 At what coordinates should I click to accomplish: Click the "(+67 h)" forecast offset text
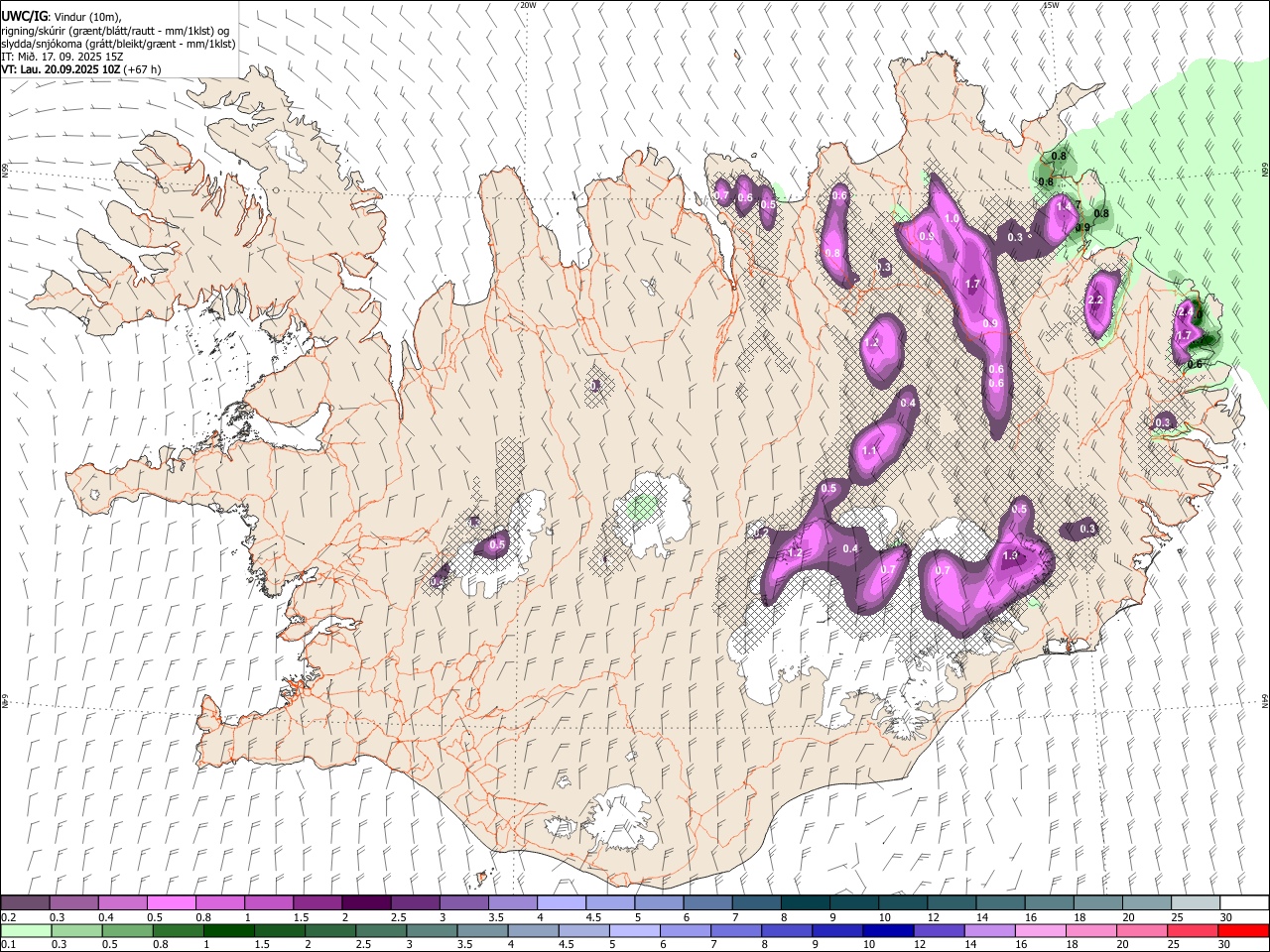pyautogui.click(x=141, y=69)
